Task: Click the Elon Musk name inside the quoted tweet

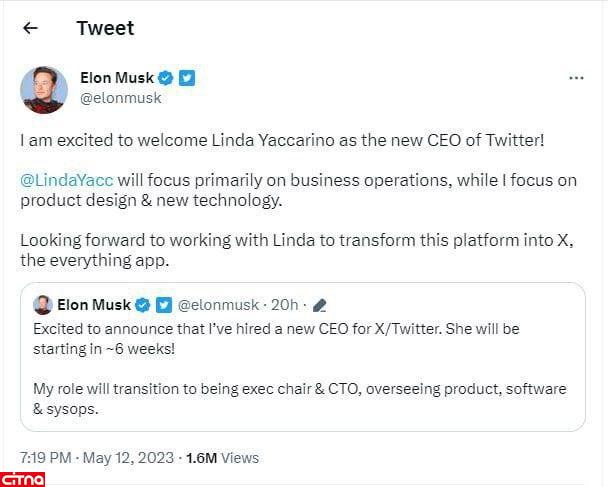Action: (94, 305)
